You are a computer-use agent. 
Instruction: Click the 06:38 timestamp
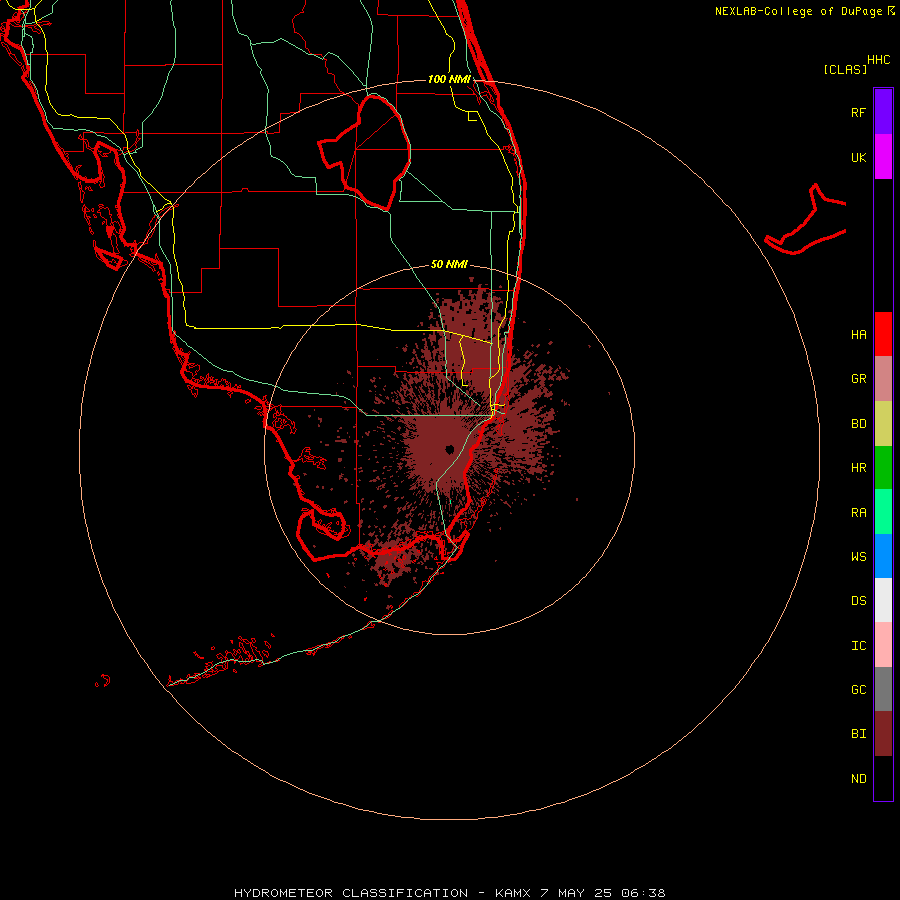tap(643, 893)
